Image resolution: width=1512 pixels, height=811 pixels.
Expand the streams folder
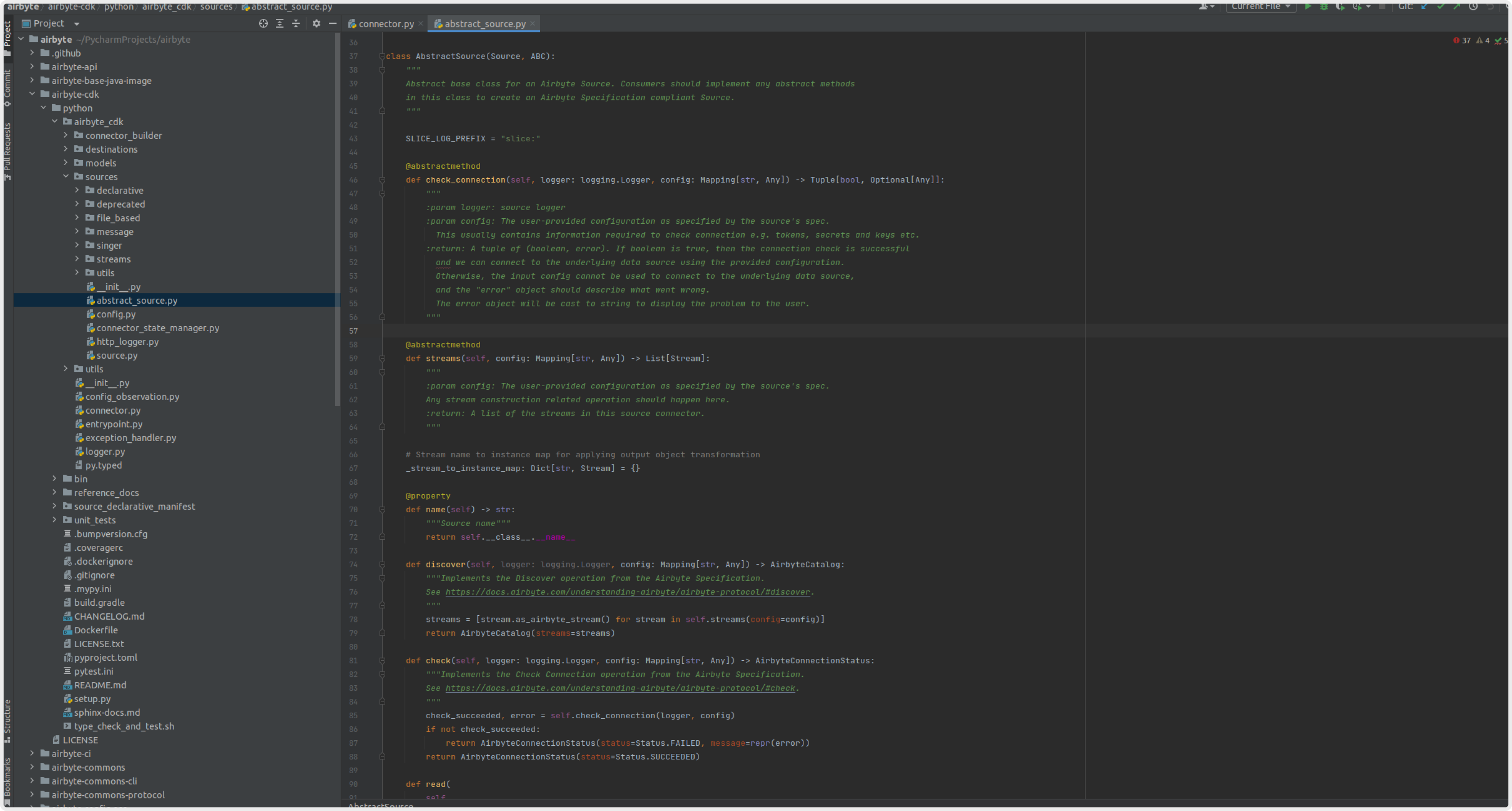[76, 259]
